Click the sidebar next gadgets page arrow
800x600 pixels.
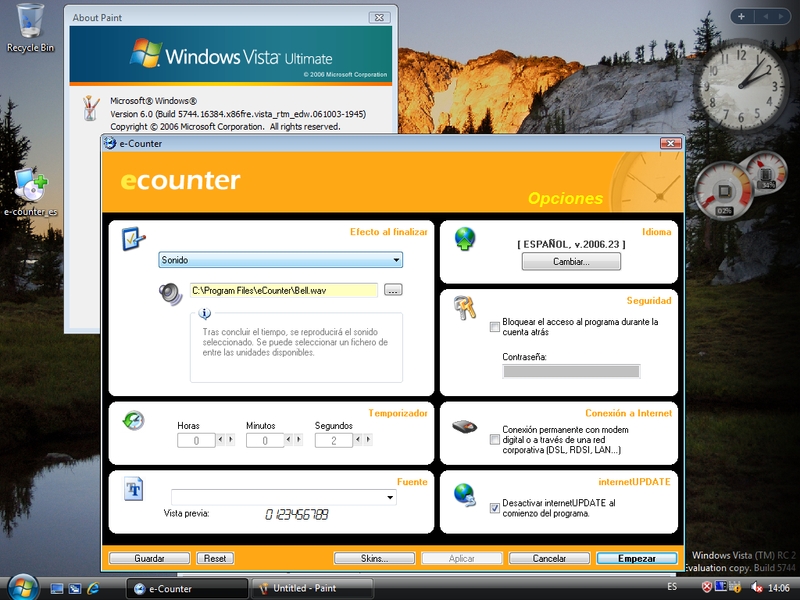point(780,17)
